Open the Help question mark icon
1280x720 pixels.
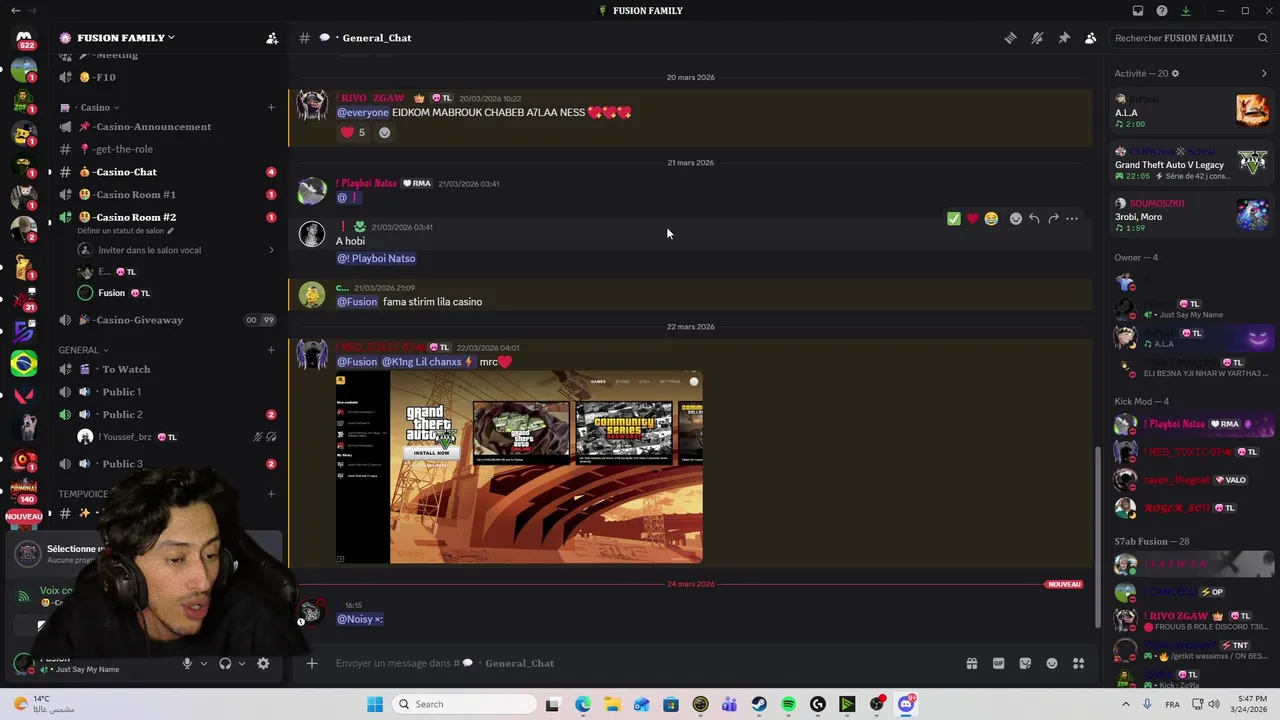pyautogui.click(x=1162, y=11)
